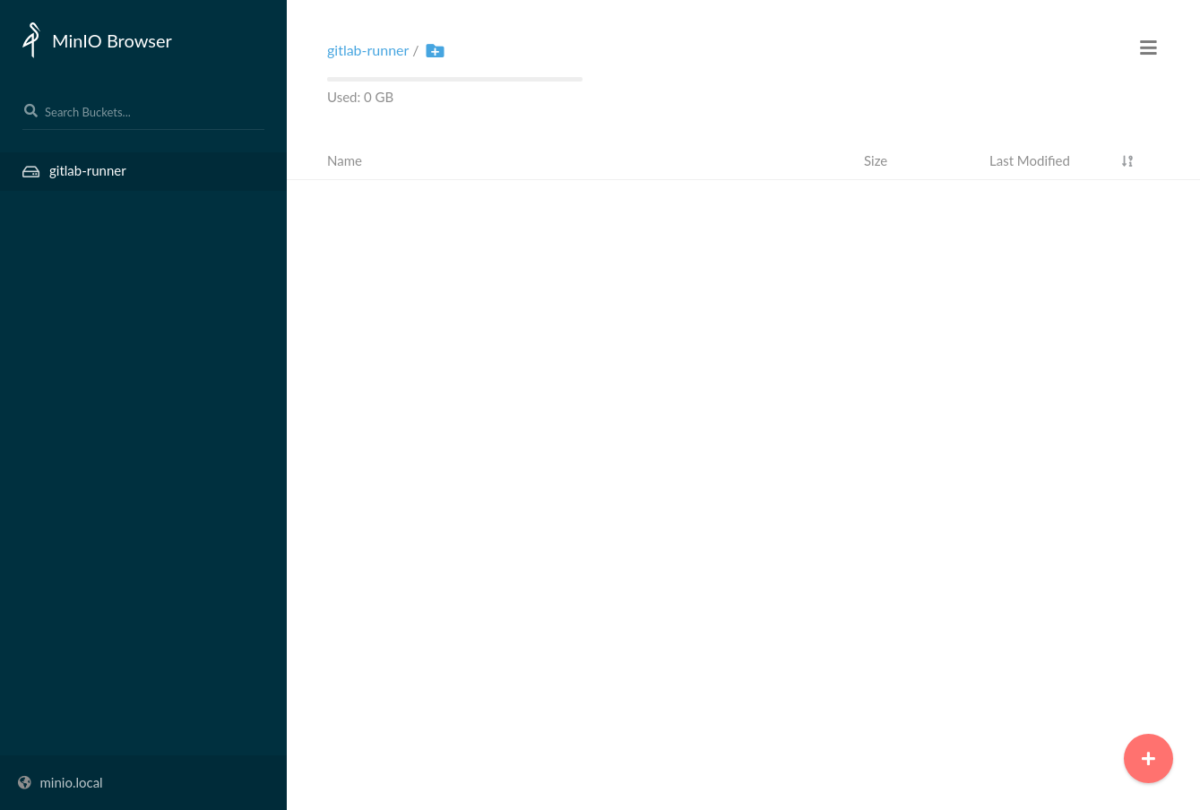The width and height of the screenshot is (1200, 810).
Task: Click the MinIO Browser logo
Action: pos(95,41)
